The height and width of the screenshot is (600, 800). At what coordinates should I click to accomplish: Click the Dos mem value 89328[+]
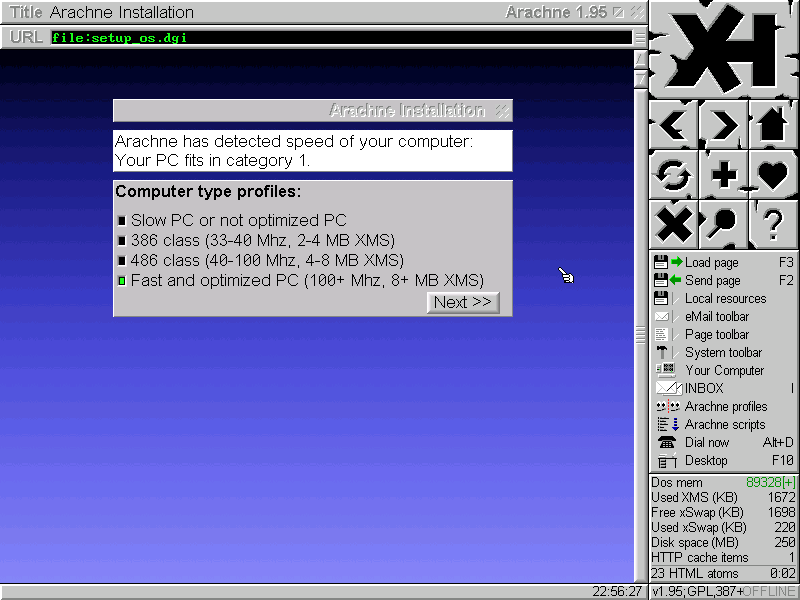tap(770, 482)
